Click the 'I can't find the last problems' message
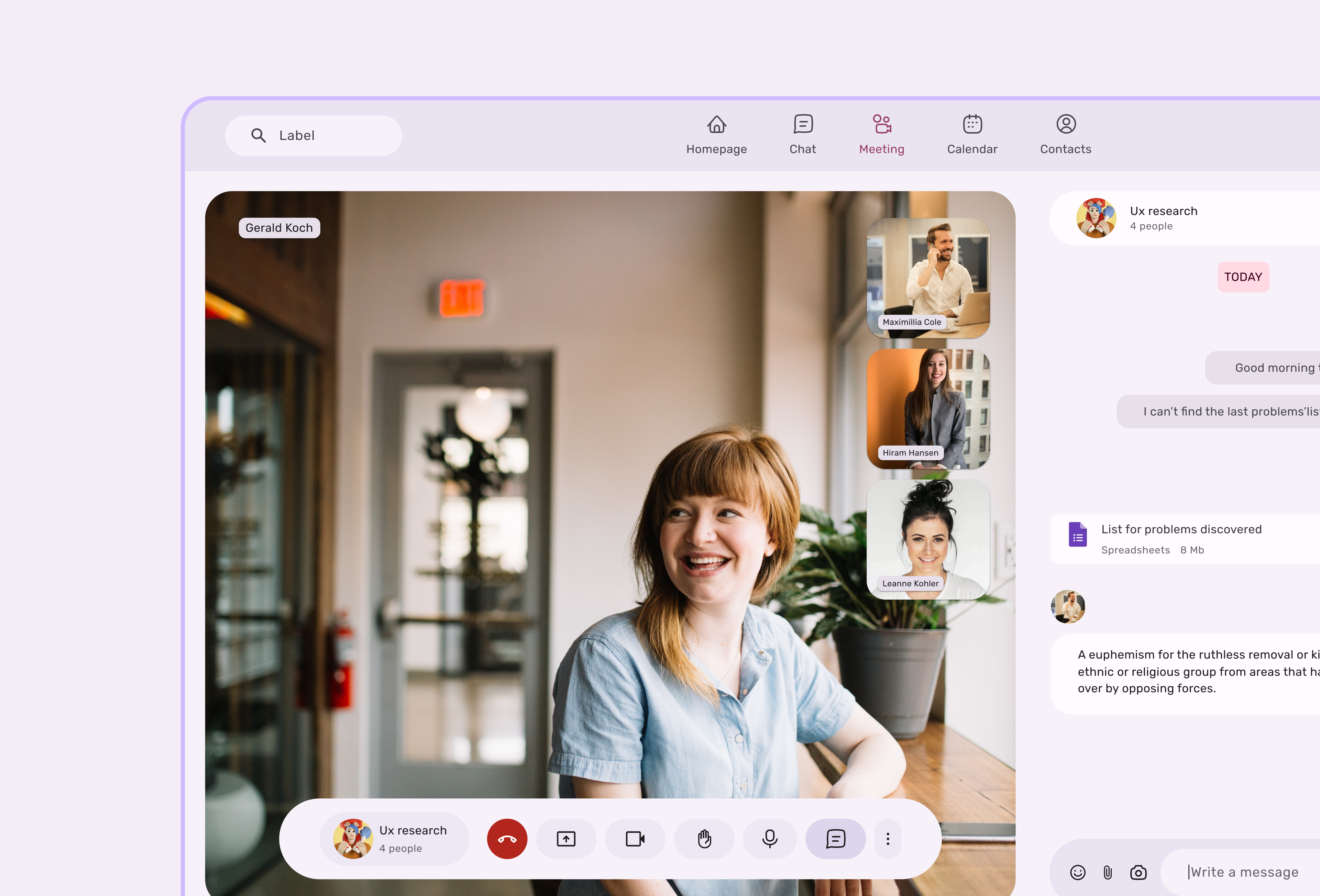 (1218, 412)
